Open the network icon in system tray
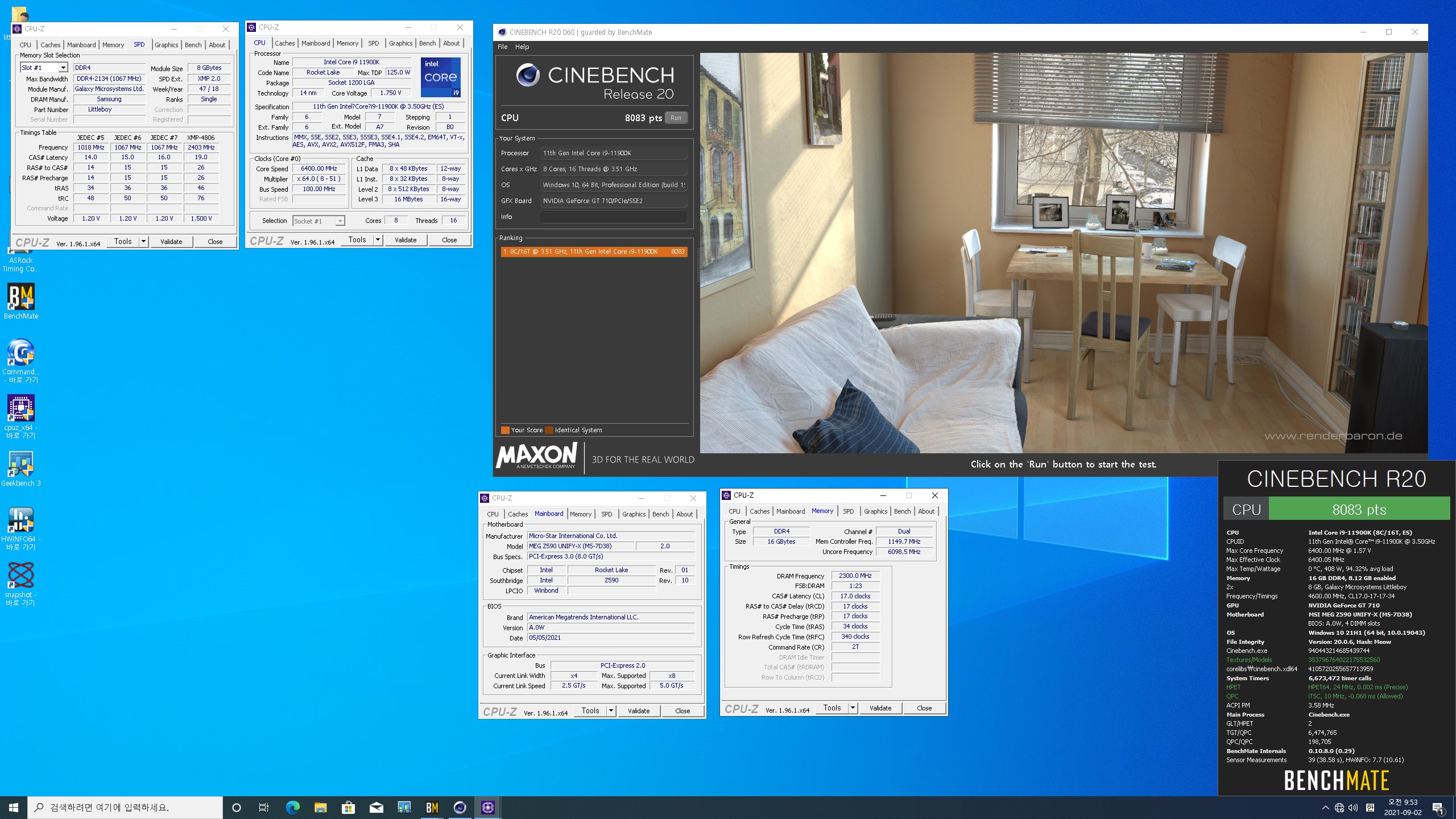The width and height of the screenshot is (1456, 819). click(x=1339, y=808)
